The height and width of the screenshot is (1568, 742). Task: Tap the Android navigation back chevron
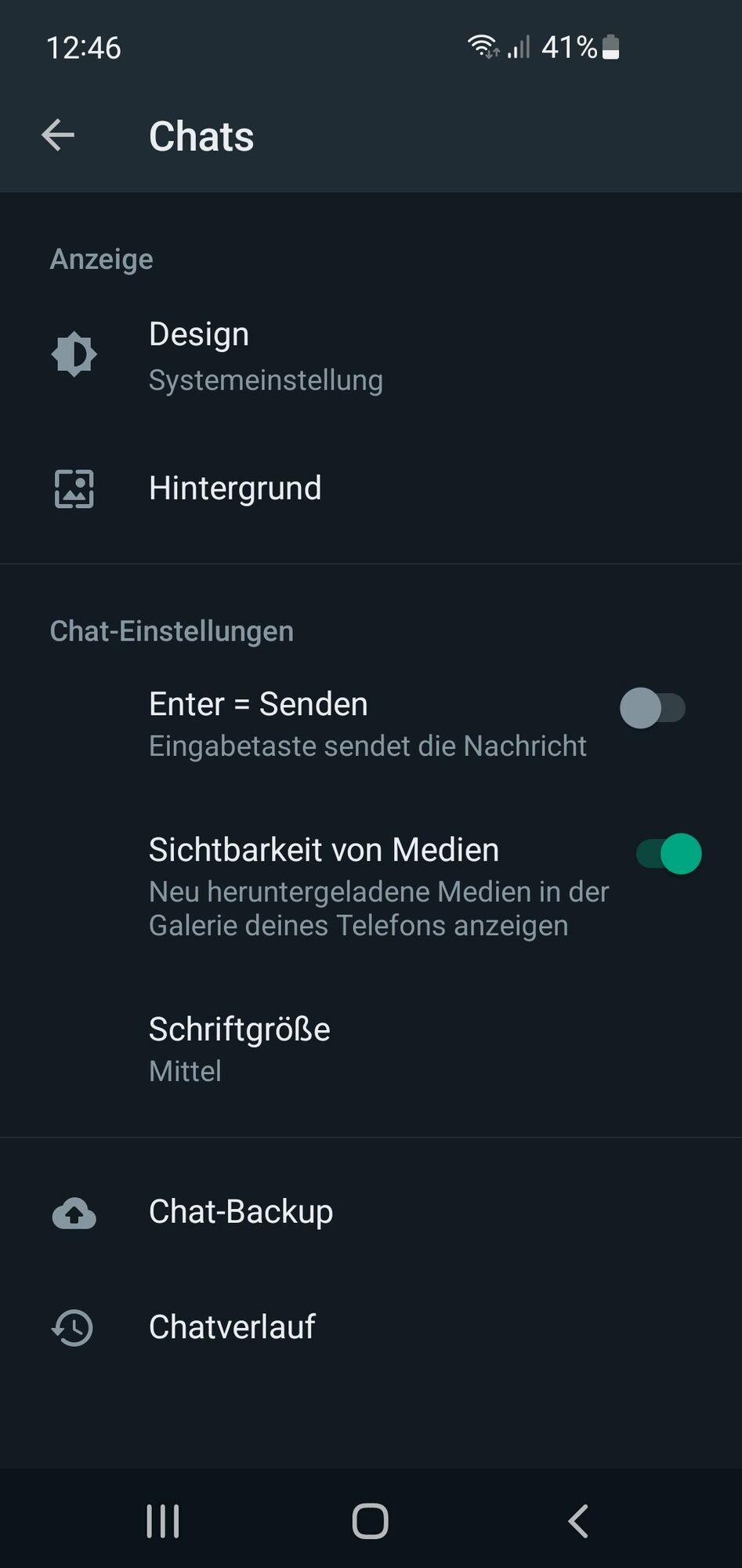point(577,1521)
